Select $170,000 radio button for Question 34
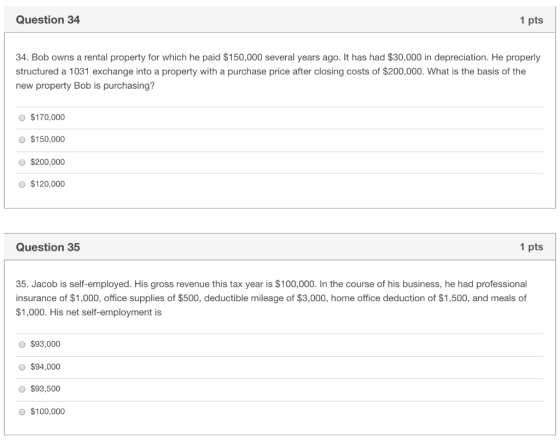This screenshot has height=444, width=560. click(22, 118)
